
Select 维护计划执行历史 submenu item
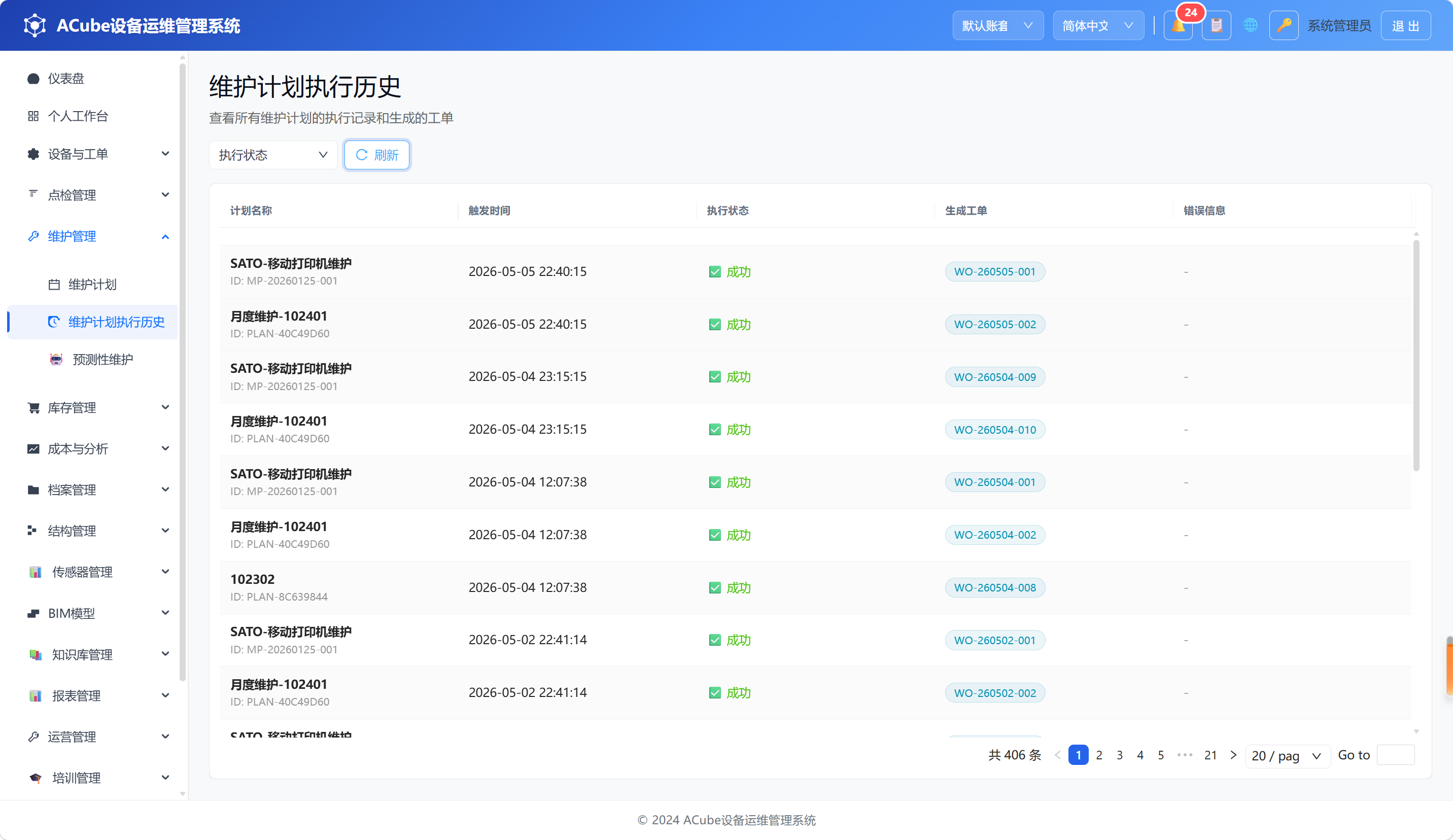pos(92,322)
